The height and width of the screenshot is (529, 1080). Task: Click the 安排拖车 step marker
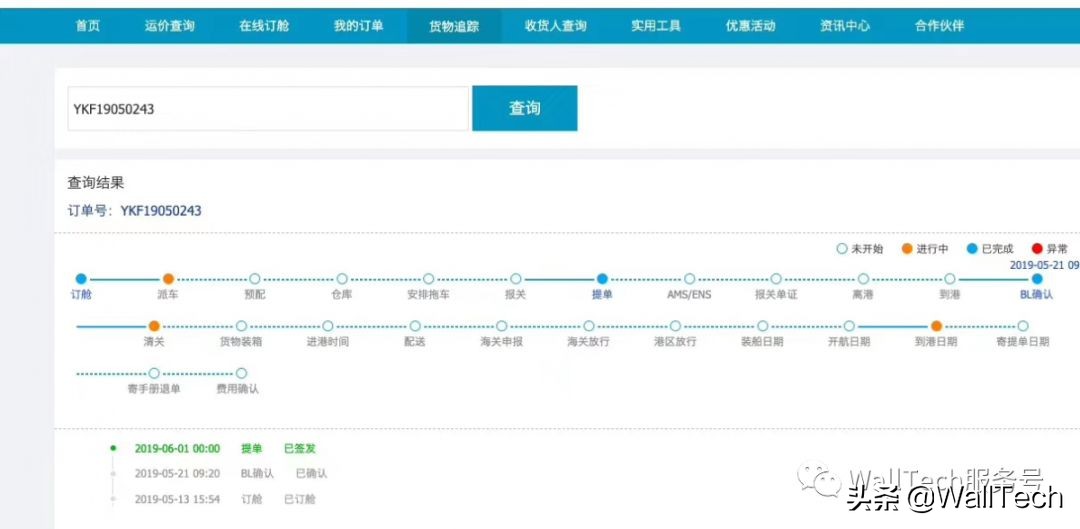tap(428, 279)
